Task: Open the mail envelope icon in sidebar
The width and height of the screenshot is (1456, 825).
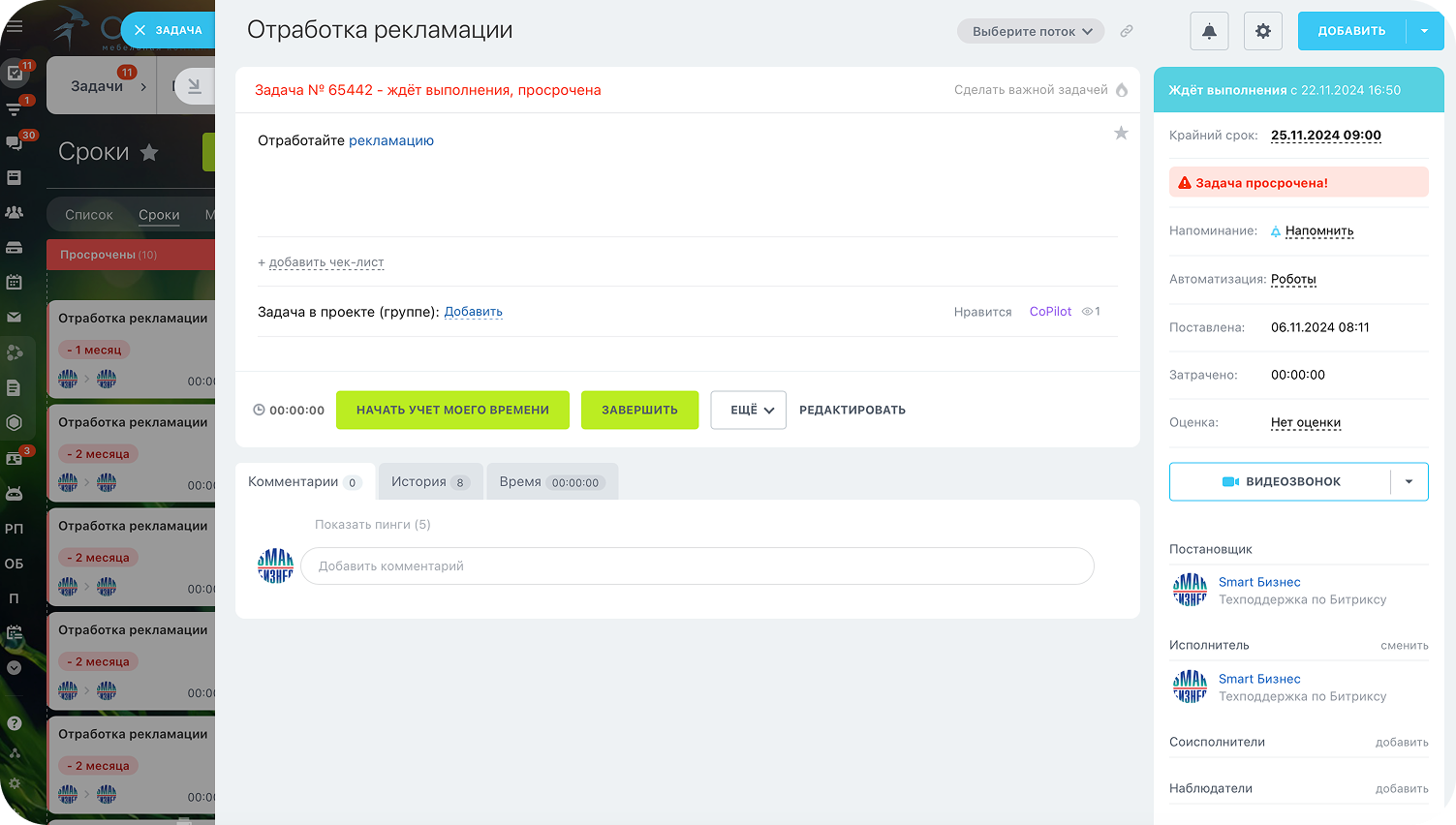Action: coord(15,317)
